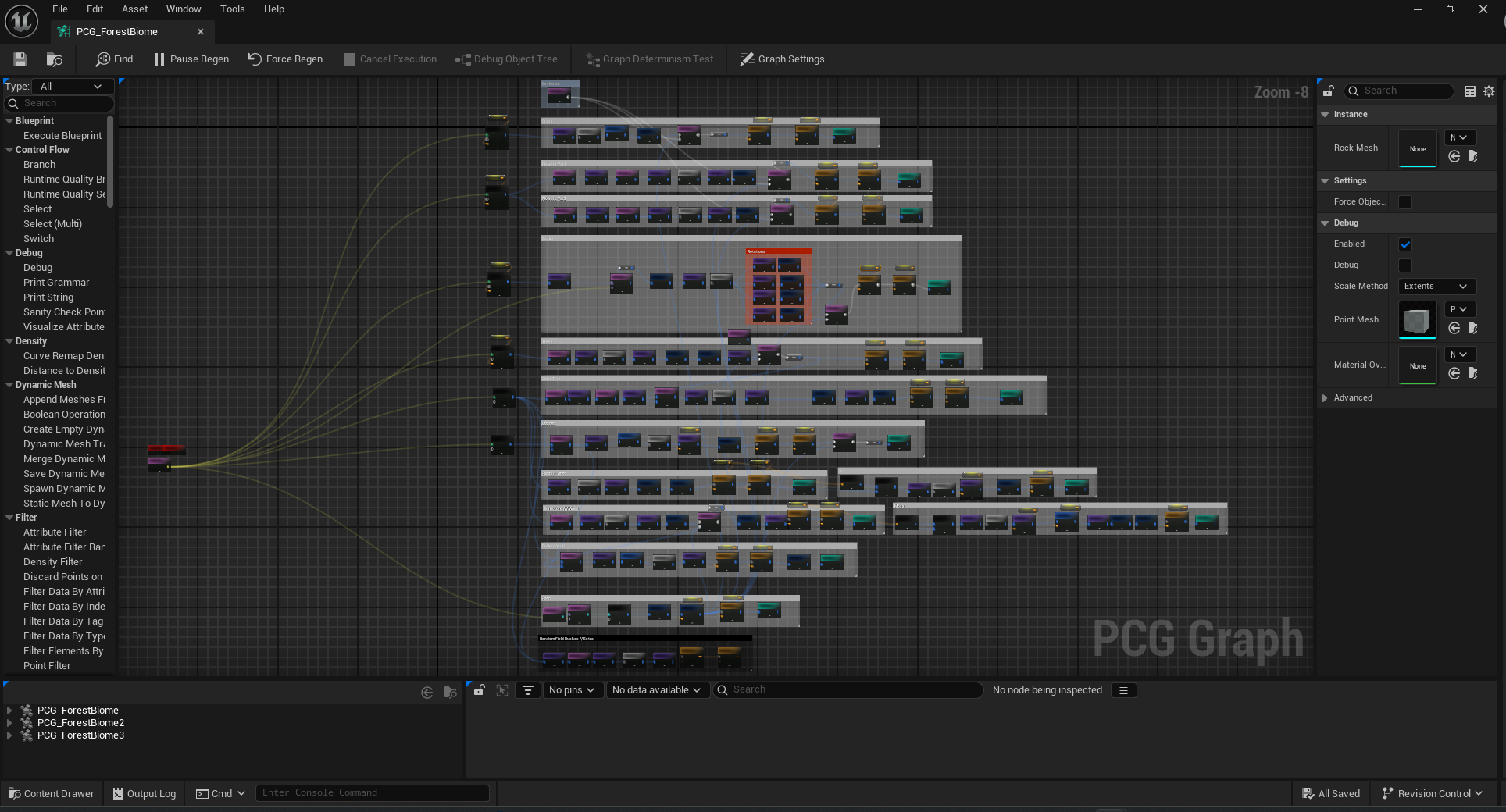
Task: Browse to asset in Content Browser toolbar icon
Action: pyautogui.click(x=54, y=59)
